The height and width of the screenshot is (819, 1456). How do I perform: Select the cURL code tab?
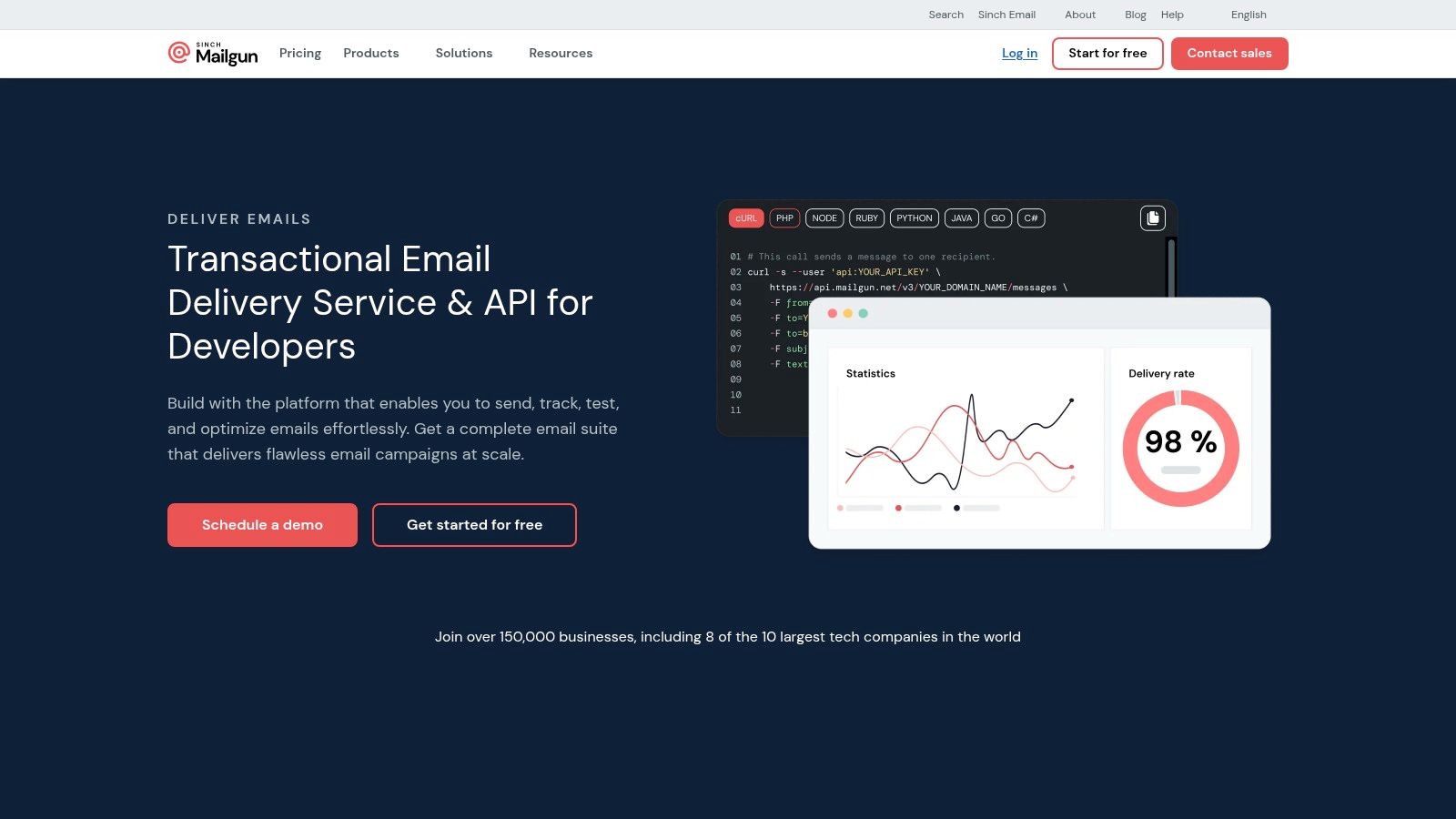coord(745,218)
